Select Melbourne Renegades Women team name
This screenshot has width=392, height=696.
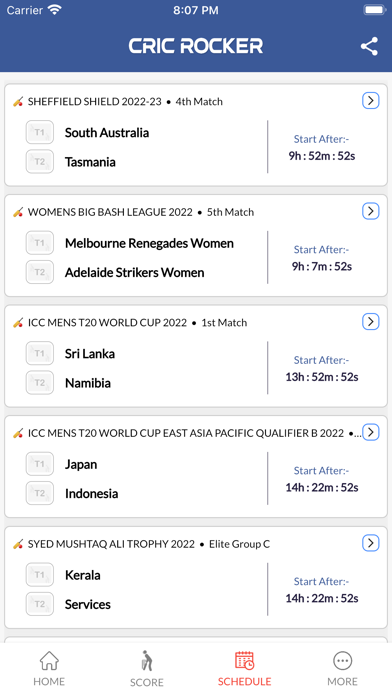click(x=149, y=243)
